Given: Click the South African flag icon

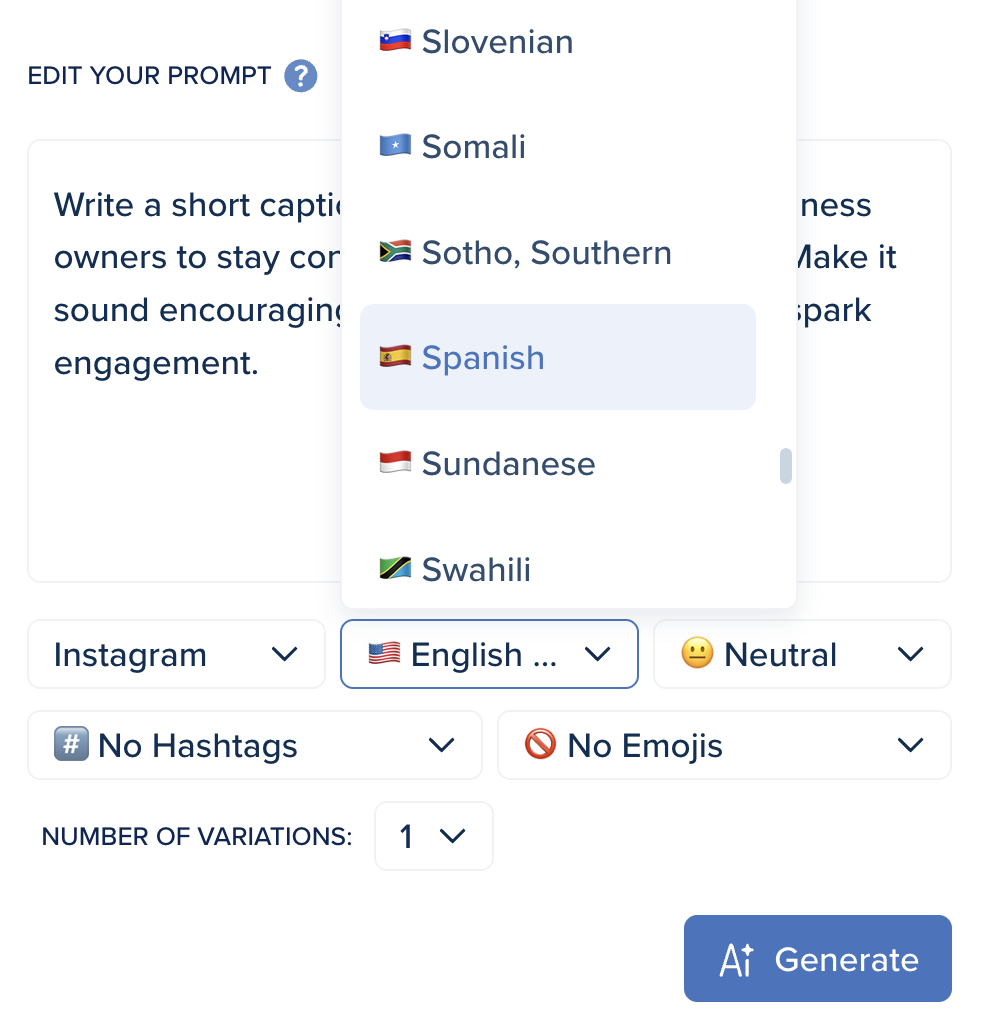Looking at the screenshot, I should coord(395,252).
